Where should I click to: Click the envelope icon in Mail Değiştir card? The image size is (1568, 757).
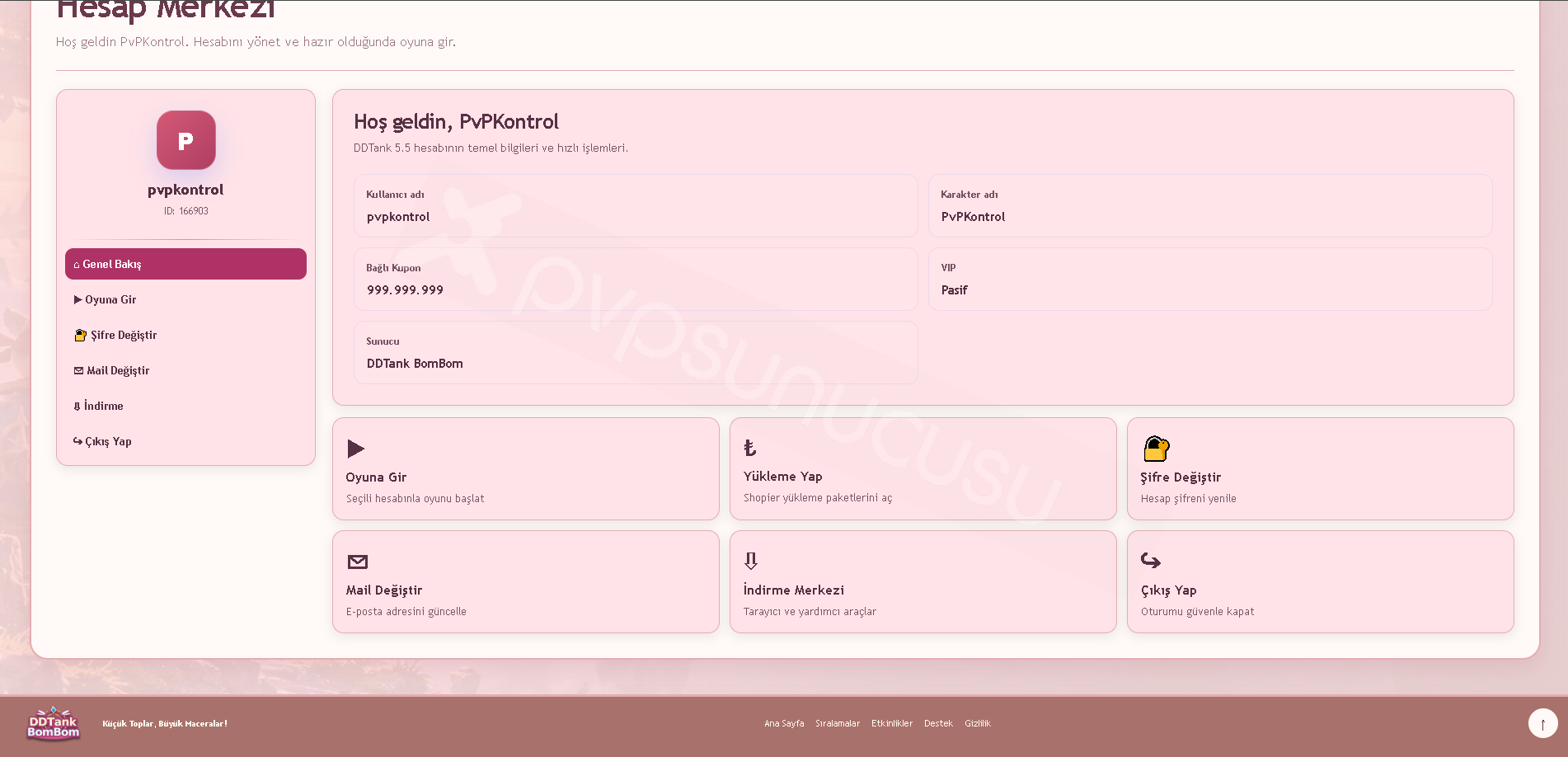(357, 562)
